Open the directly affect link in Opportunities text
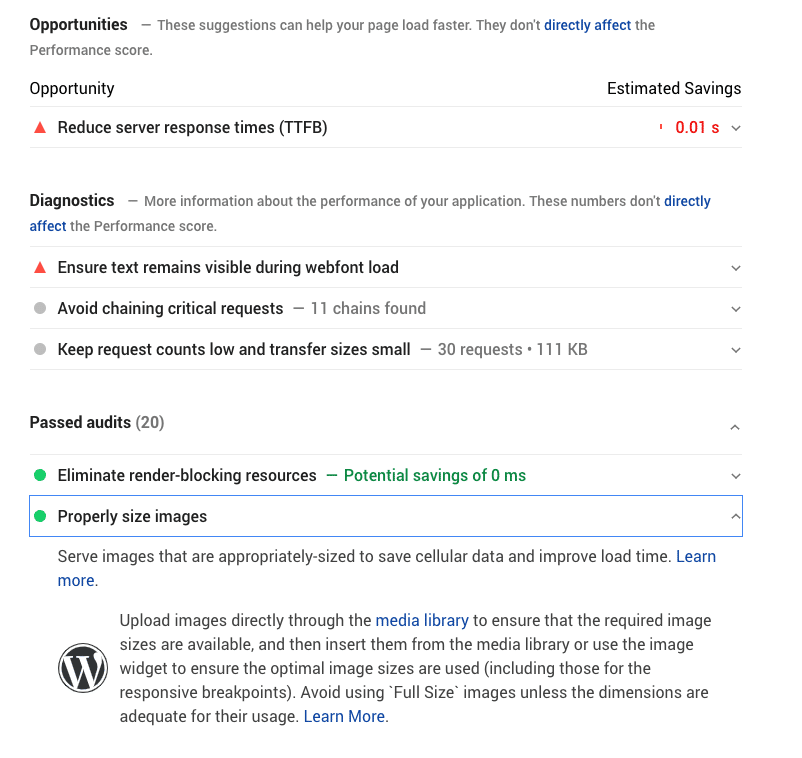This screenshot has width=802, height=758. (x=587, y=25)
